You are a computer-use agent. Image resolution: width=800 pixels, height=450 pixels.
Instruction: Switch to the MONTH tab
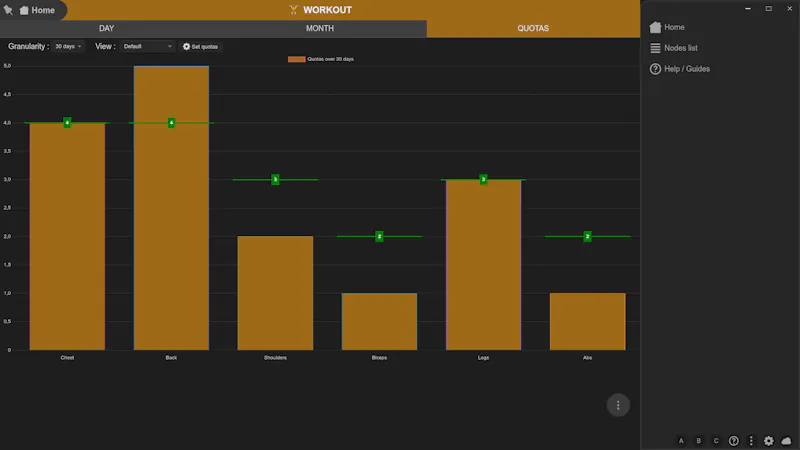point(320,29)
